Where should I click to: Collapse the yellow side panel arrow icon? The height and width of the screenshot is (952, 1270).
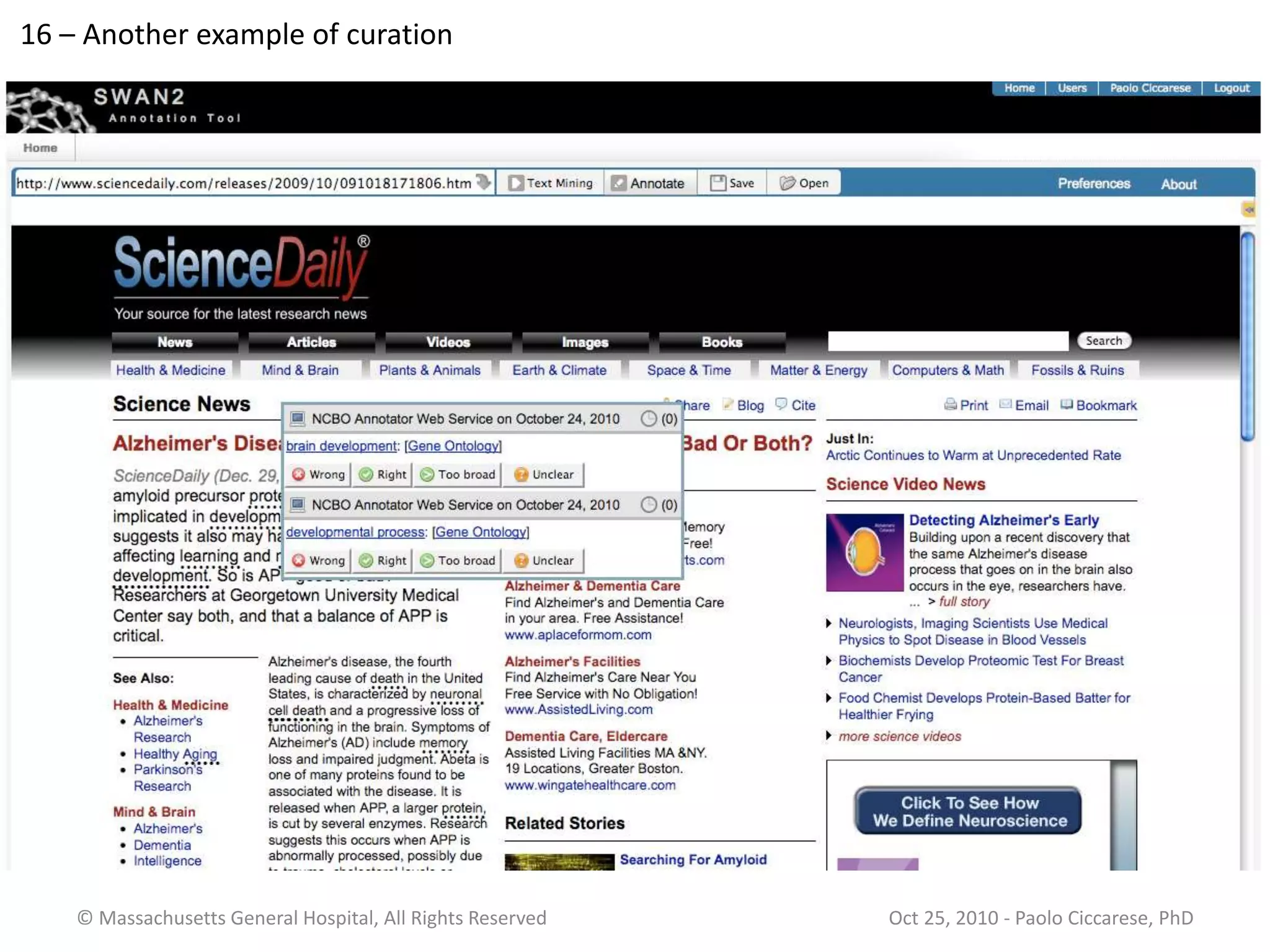click(x=1248, y=209)
